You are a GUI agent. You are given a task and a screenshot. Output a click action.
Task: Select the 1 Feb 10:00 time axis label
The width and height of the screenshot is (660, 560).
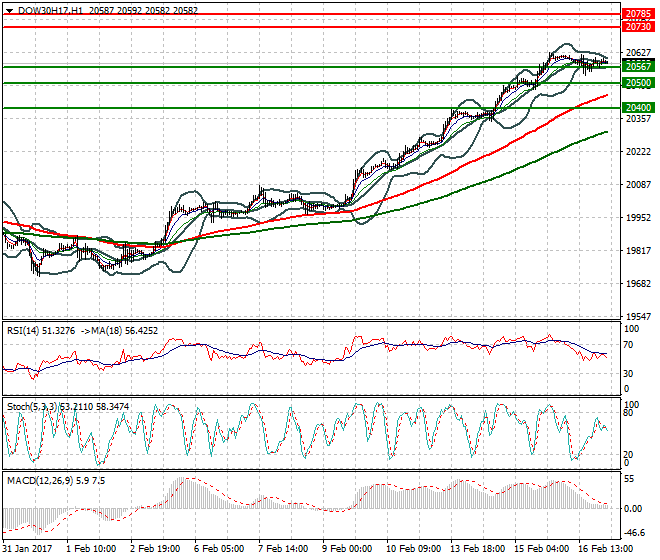click(91, 549)
